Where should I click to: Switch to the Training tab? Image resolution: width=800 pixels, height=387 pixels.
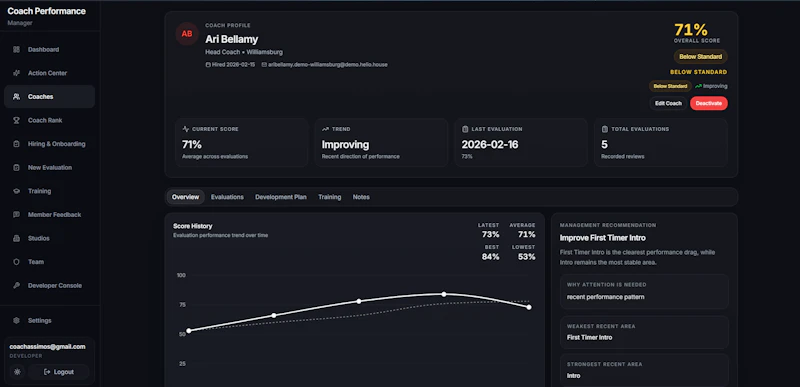pyautogui.click(x=330, y=197)
